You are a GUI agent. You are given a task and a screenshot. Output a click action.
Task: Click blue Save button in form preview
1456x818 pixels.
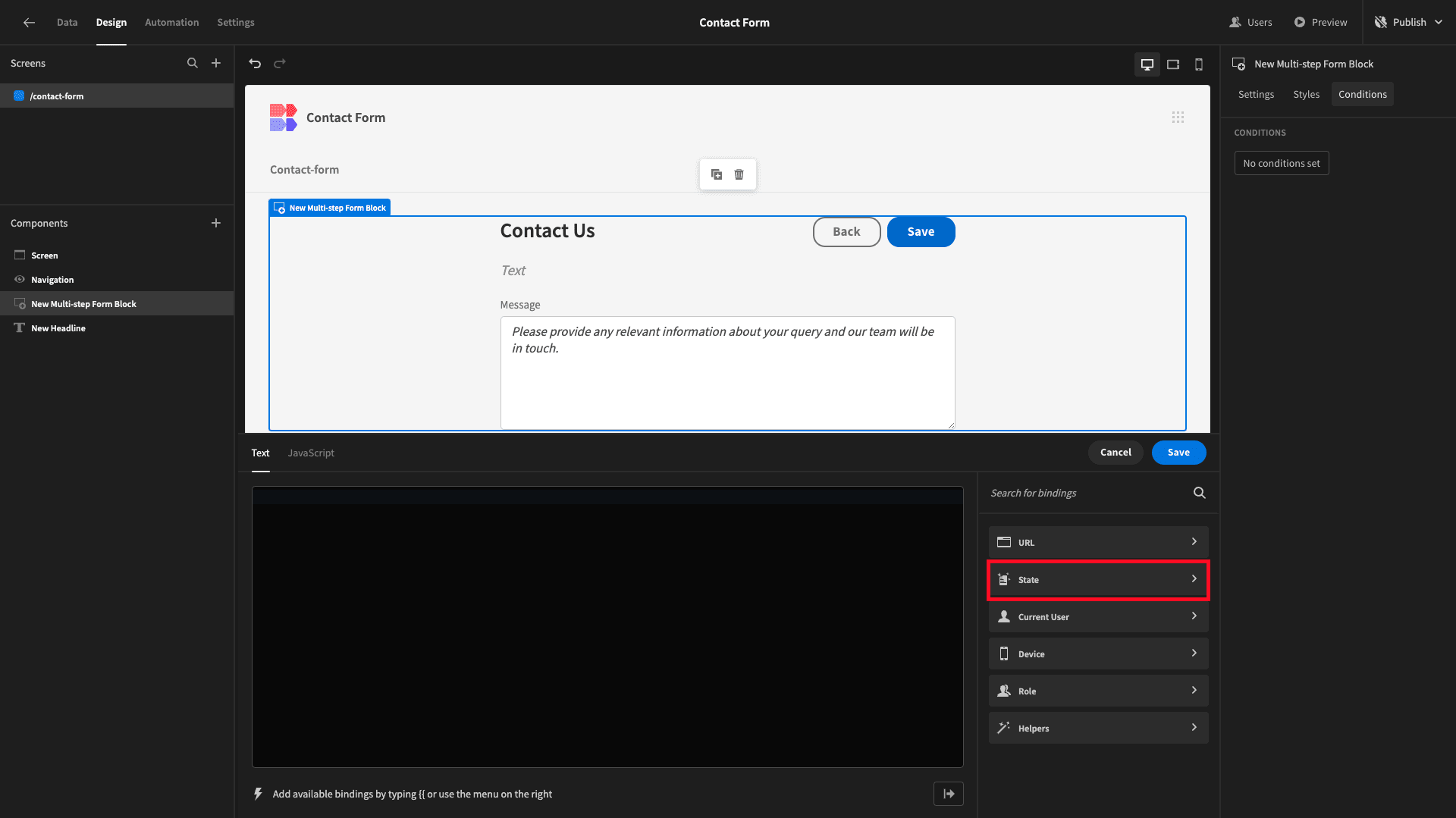pyautogui.click(x=921, y=231)
